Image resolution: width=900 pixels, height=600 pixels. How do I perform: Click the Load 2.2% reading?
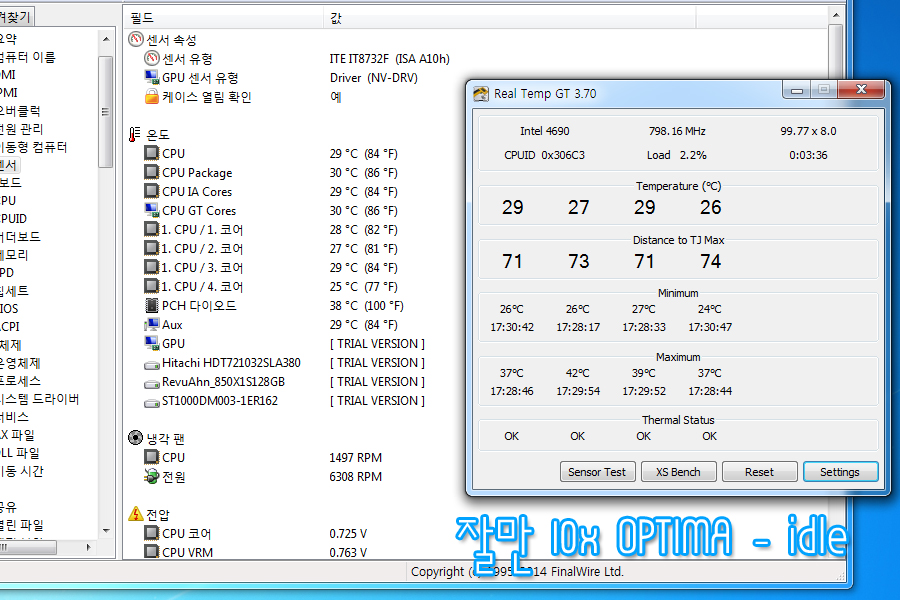click(x=677, y=155)
